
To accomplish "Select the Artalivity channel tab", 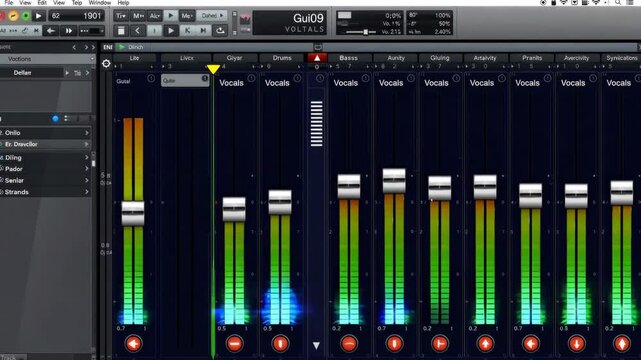I will 485,58.
